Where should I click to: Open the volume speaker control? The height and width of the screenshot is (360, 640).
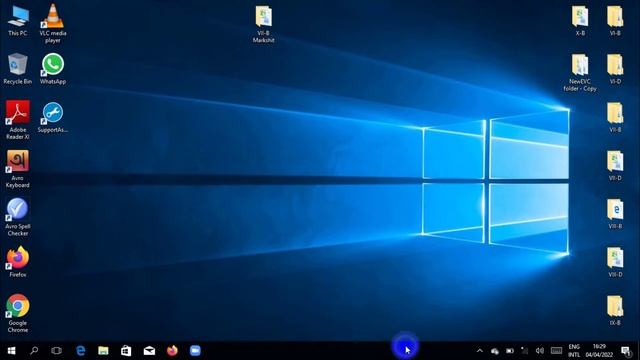[x=540, y=351]
